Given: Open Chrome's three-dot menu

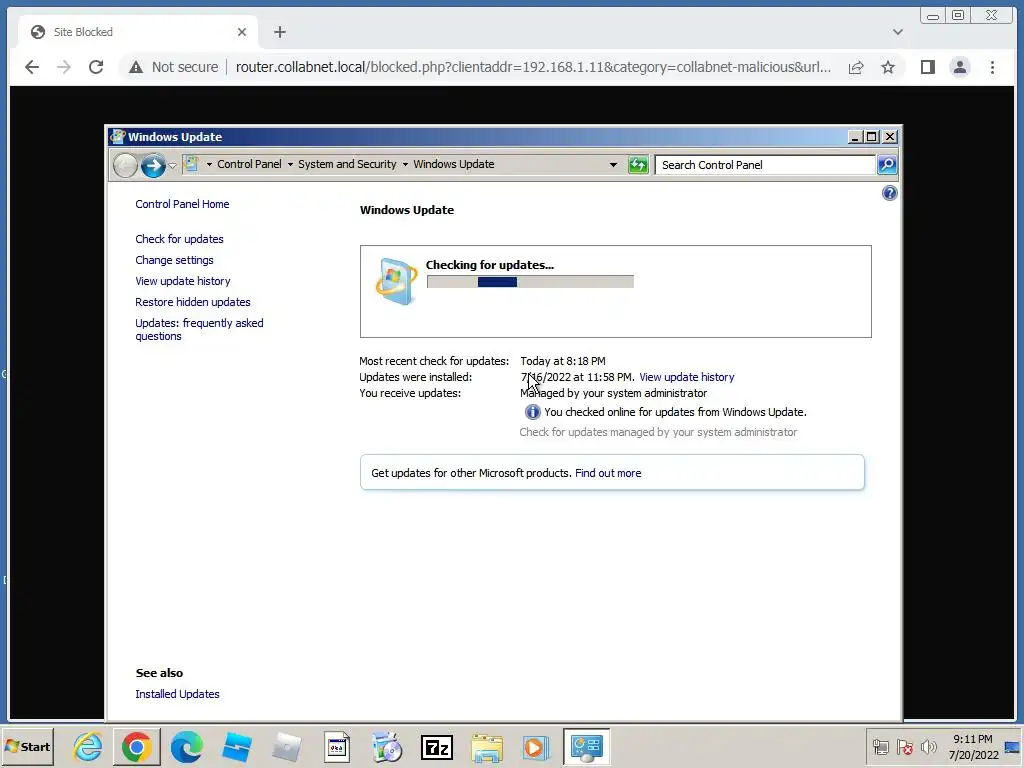Looking at the screenshot, I should (992, 67).
